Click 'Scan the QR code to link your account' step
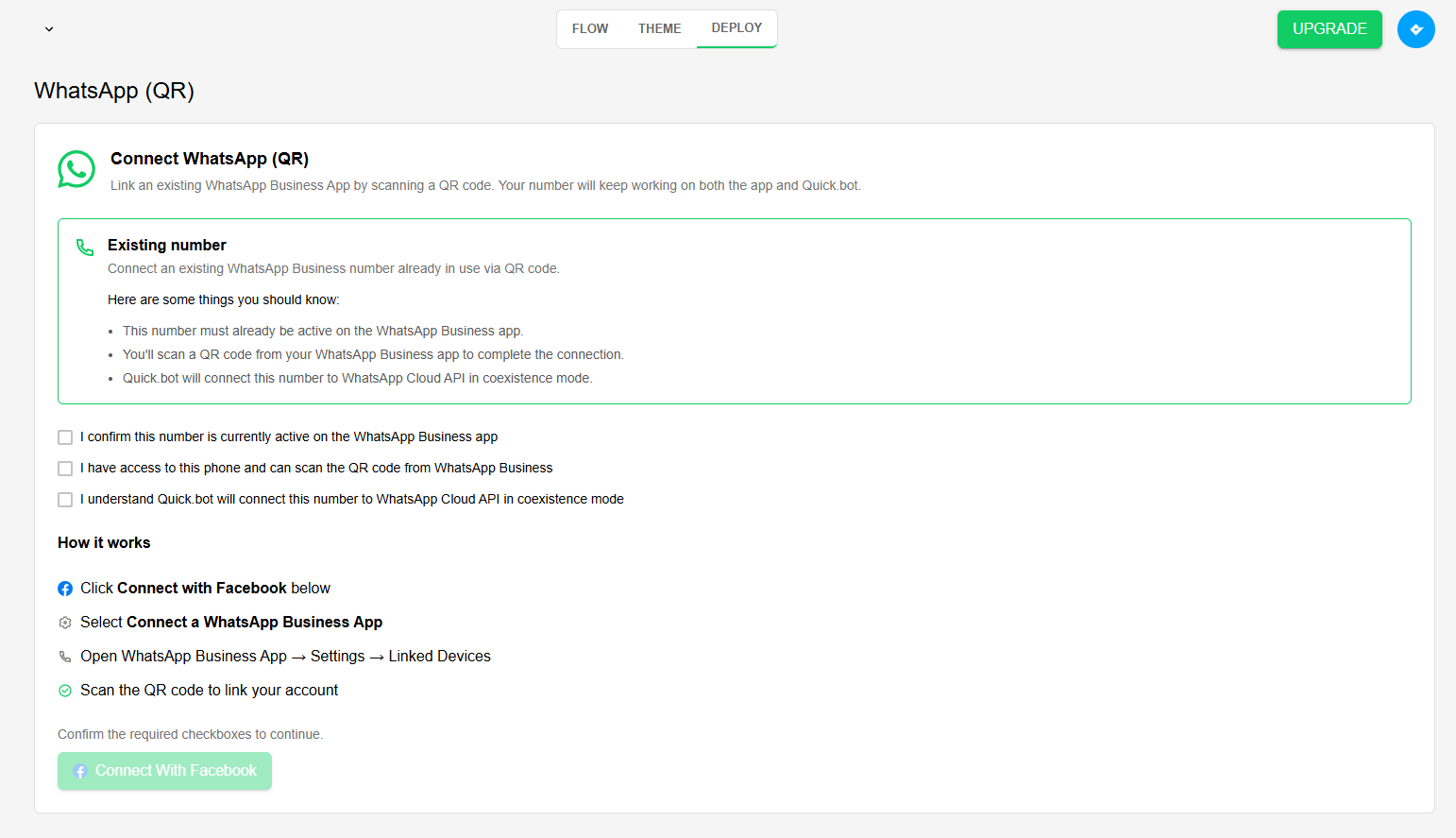Image resolution: width=1456 pixels, height=838 pixels. click(x=209, y=691)
